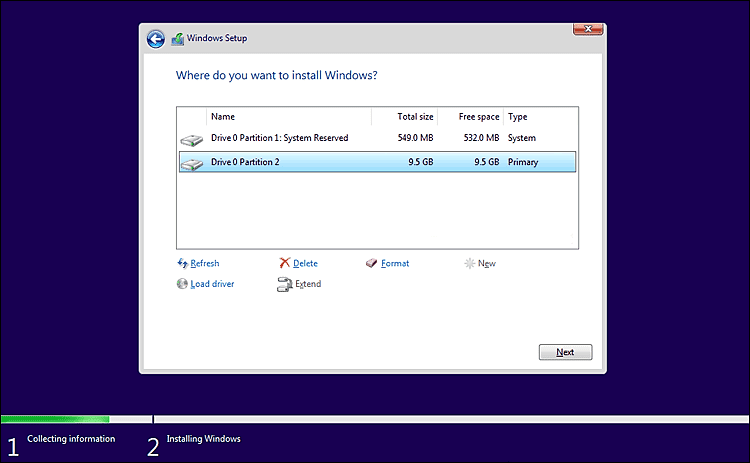This screenshot has width=750, height=463.
Task: Click the System type cell
Action: coord(522,138)
